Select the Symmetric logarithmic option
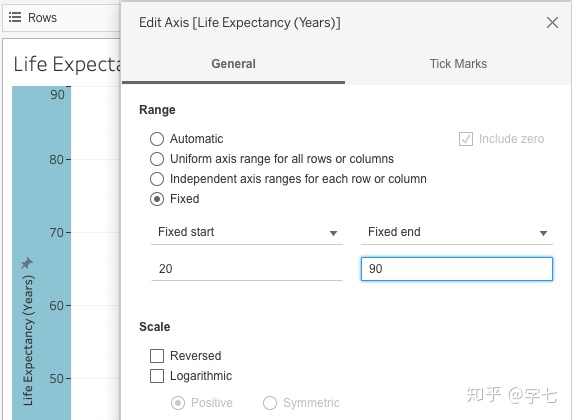Image resolution: width=572 pixels, height=420 pixels. tap(270, 403)
